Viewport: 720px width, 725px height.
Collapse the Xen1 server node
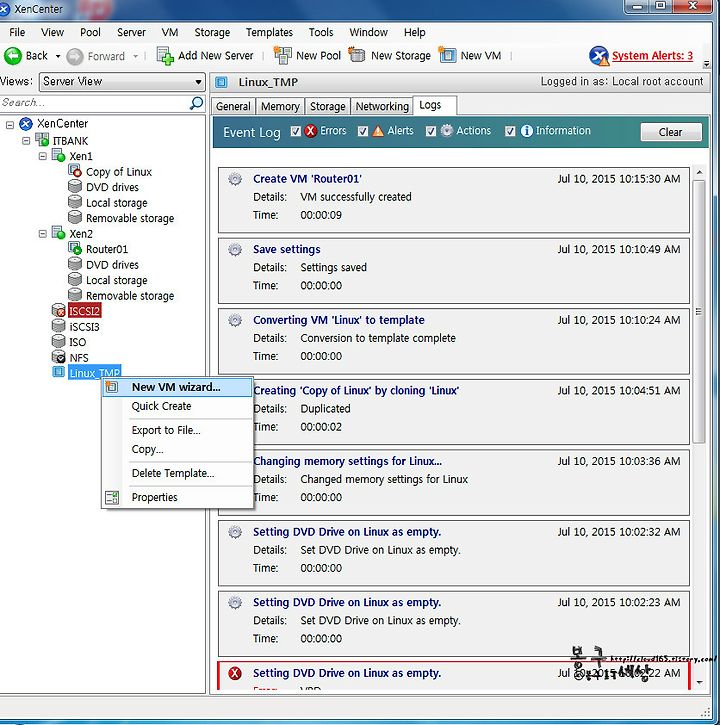point(43,156)
